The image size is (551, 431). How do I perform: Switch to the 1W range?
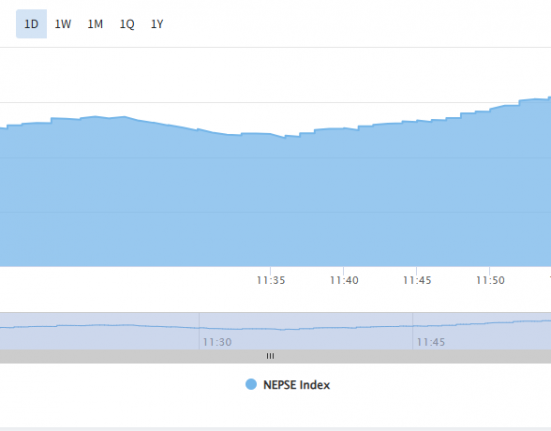click(63, 24)
